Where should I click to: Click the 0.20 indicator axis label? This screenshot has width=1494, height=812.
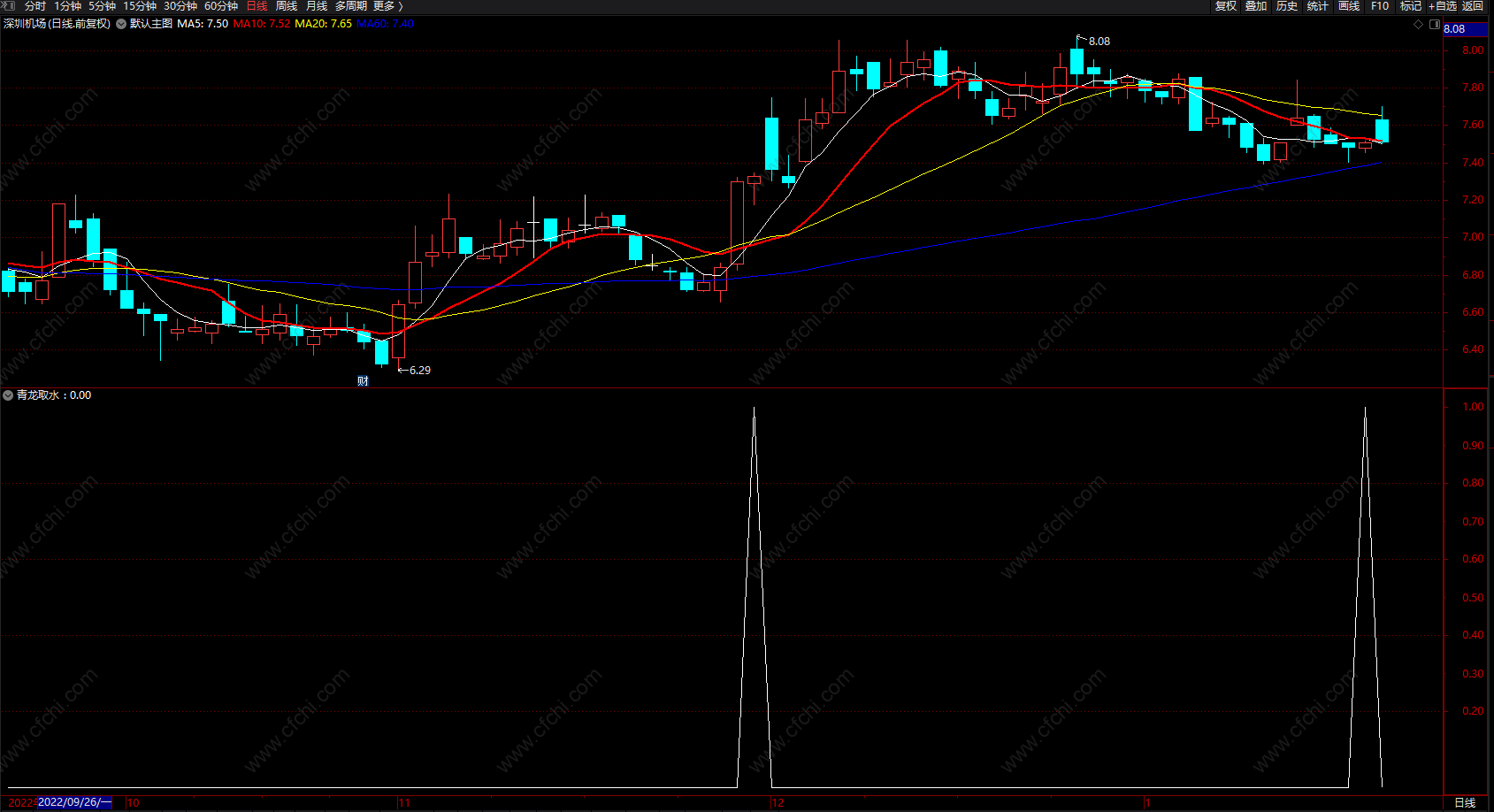1473,711
